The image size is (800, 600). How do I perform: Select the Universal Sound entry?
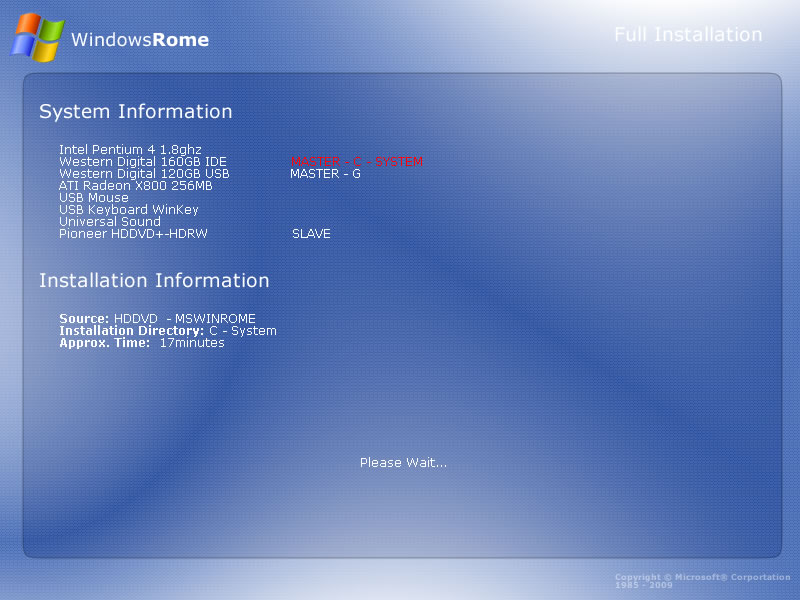(x=110, y=222)
